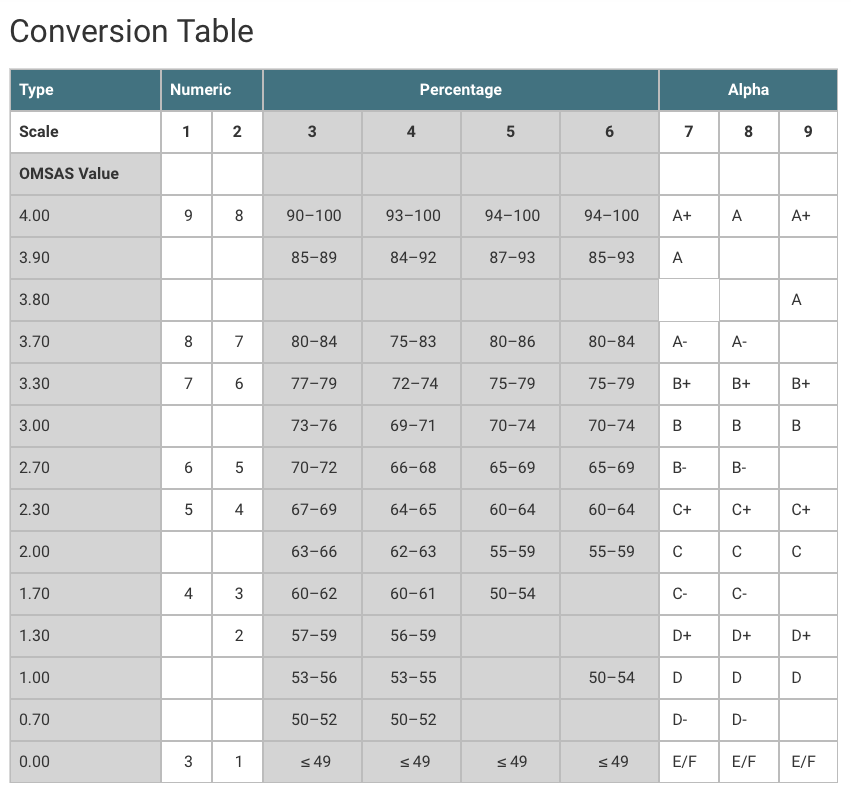Click the Type header cell

coord(85,90)
